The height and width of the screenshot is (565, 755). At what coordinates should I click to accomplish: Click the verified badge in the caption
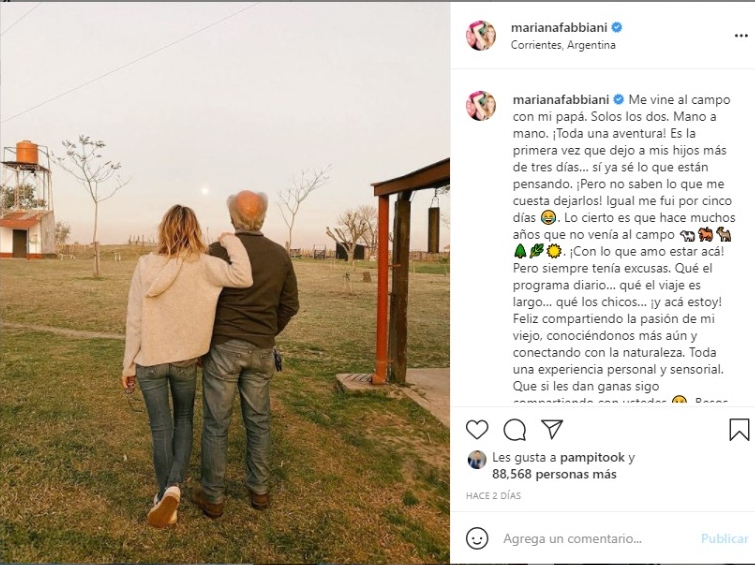coord(619,100)
